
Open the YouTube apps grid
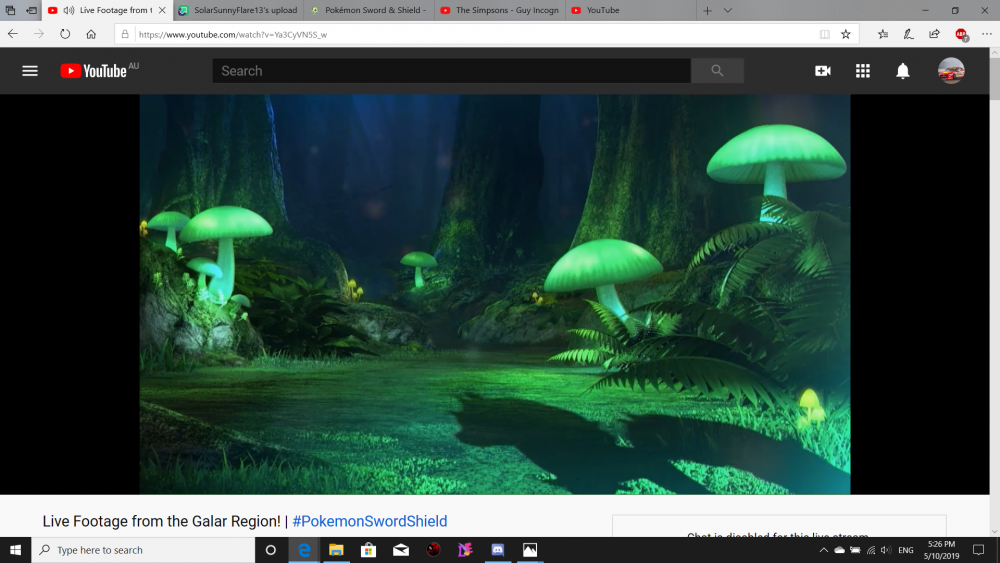863,71
